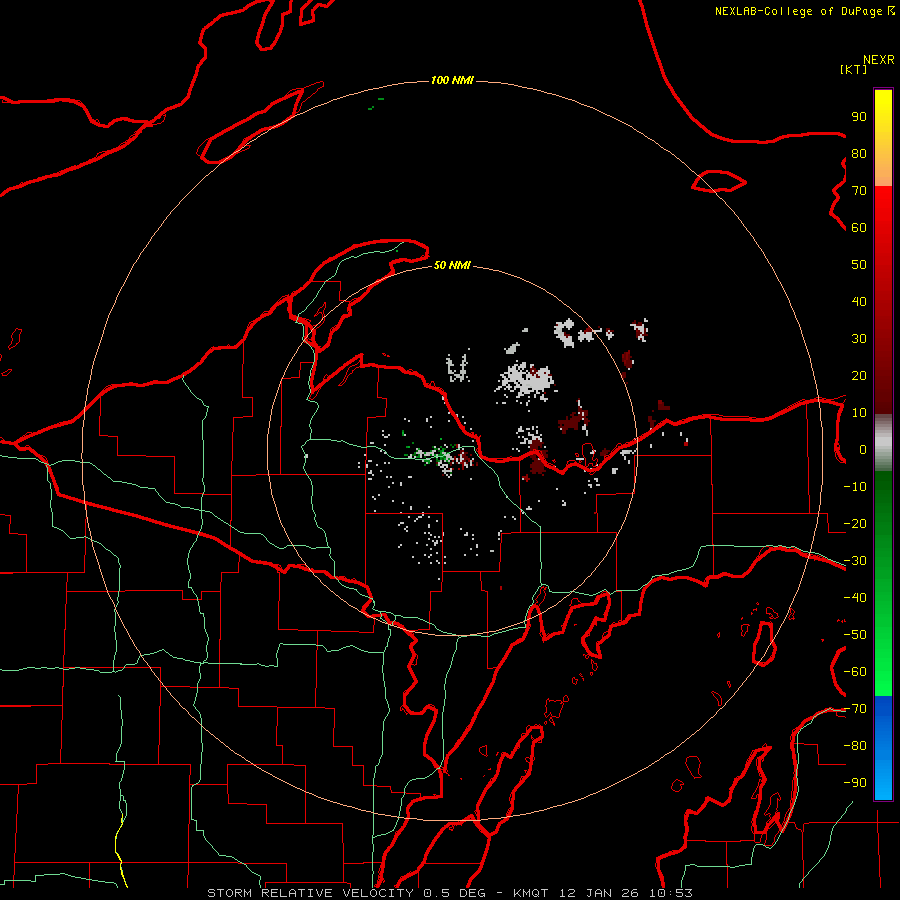Click the 100 NMI range ring label

[x=452, y=80]
